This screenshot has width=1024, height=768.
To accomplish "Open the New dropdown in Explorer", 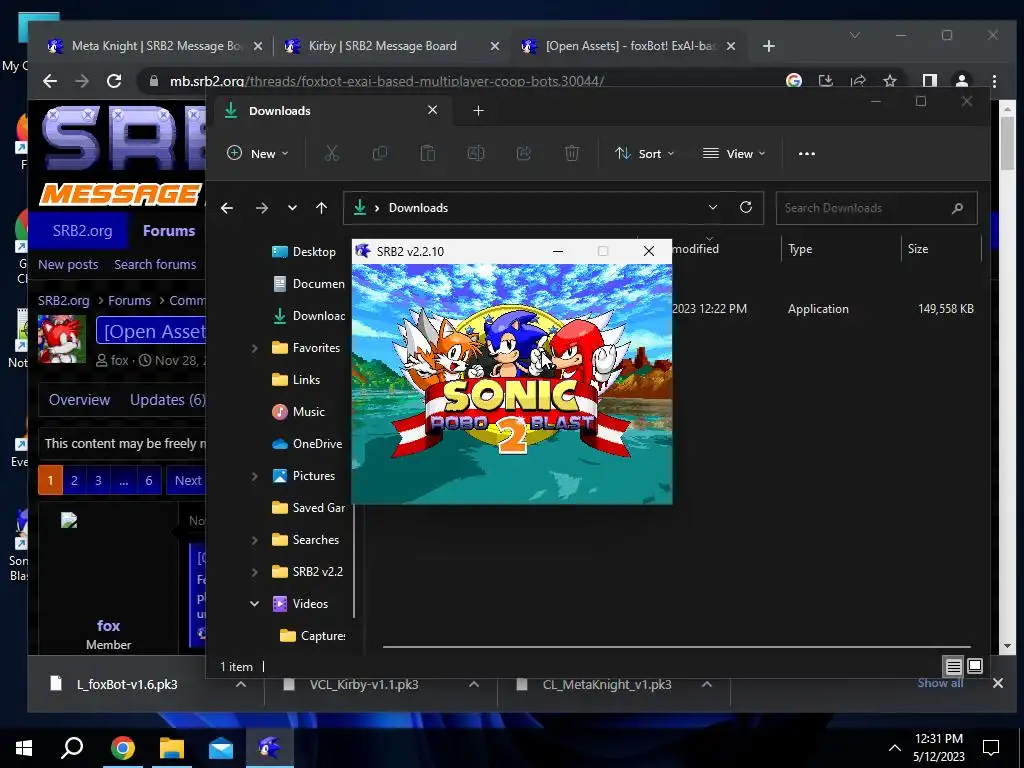I will tap(257, 153).
